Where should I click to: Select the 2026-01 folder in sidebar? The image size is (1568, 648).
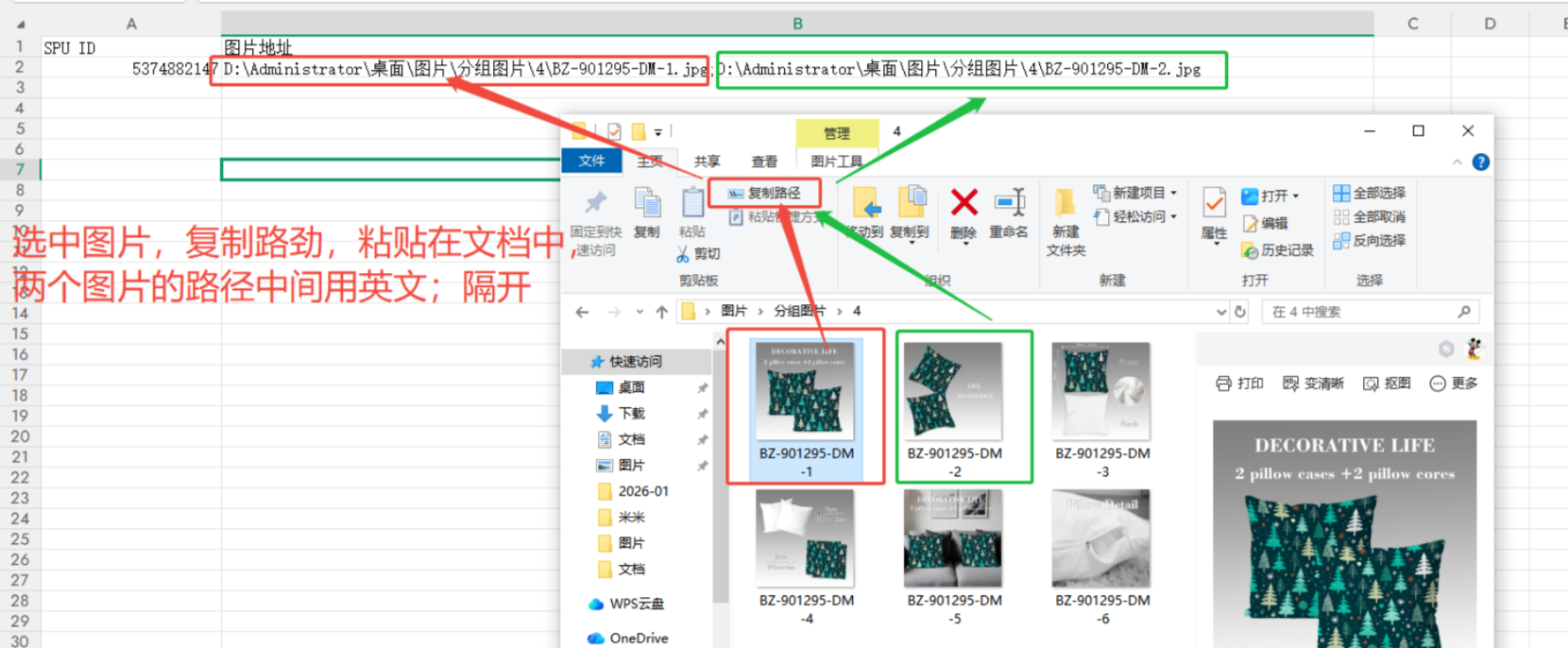pyautogui.click(x=642, y=491)
